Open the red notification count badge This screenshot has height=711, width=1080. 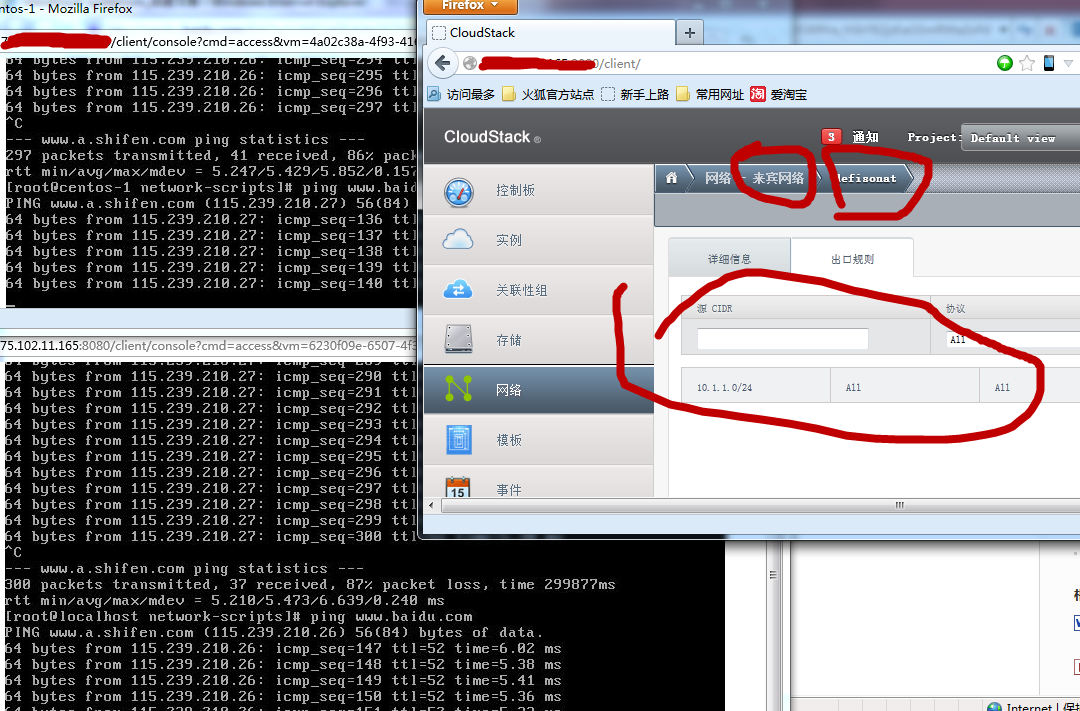point(831,137)
